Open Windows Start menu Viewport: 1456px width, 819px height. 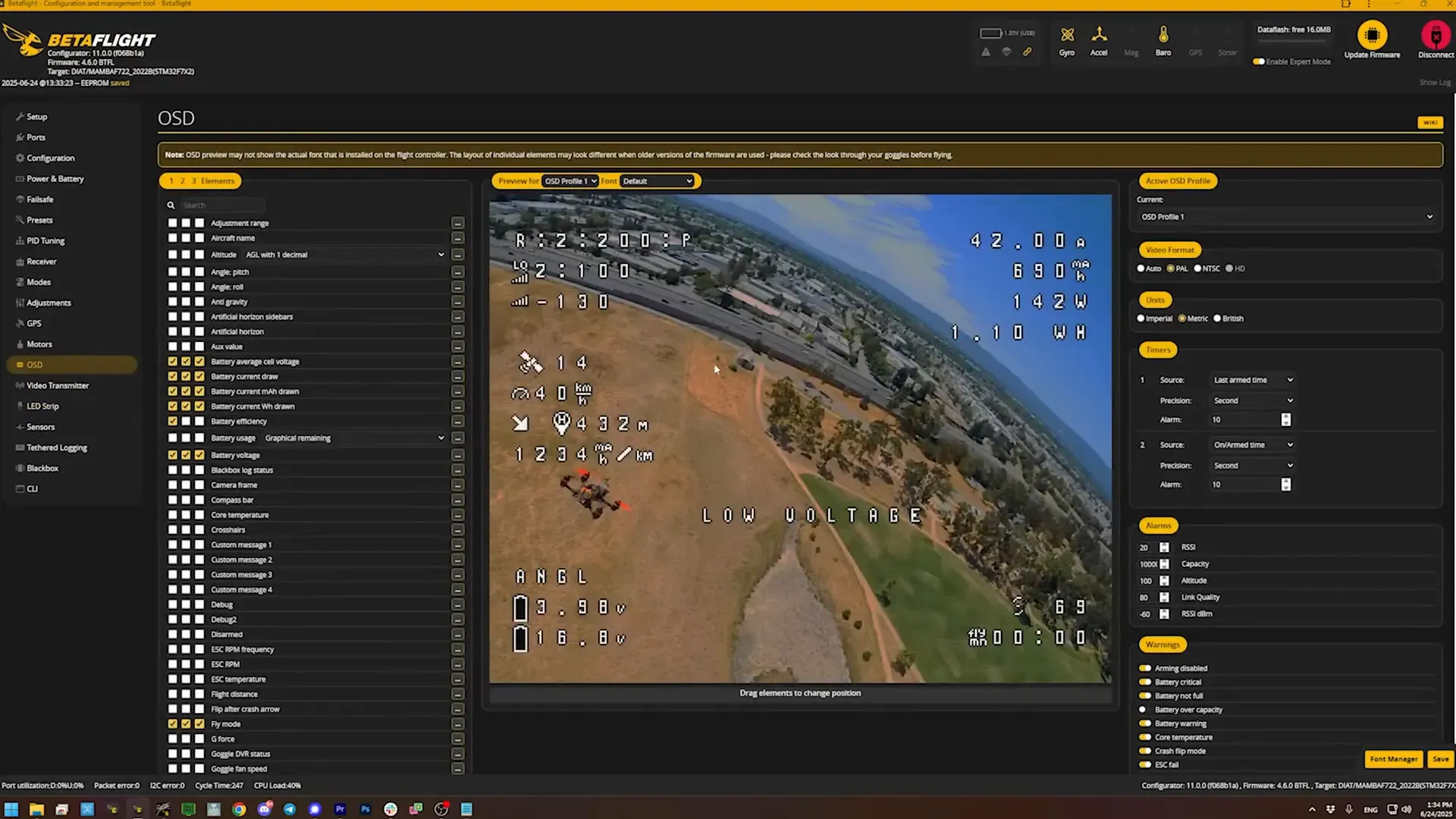tap(11, 809)
